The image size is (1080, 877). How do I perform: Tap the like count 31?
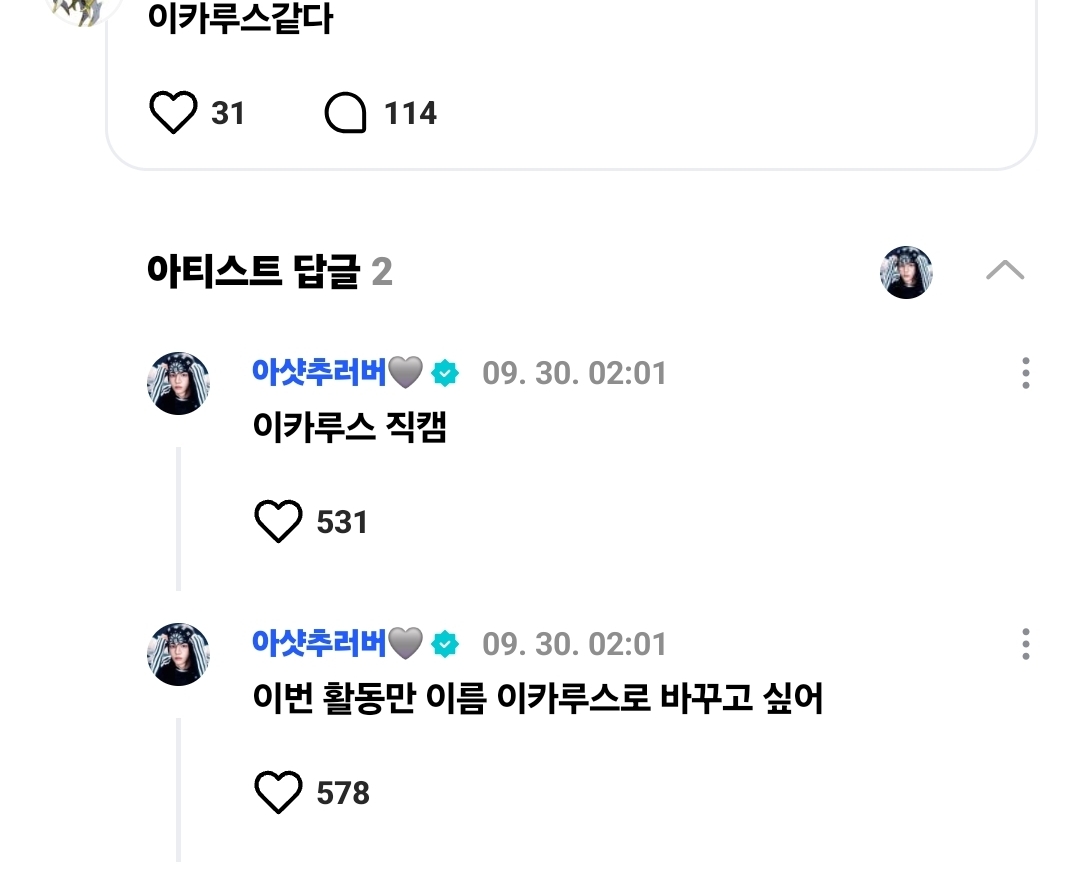click(x=228, y=113)
